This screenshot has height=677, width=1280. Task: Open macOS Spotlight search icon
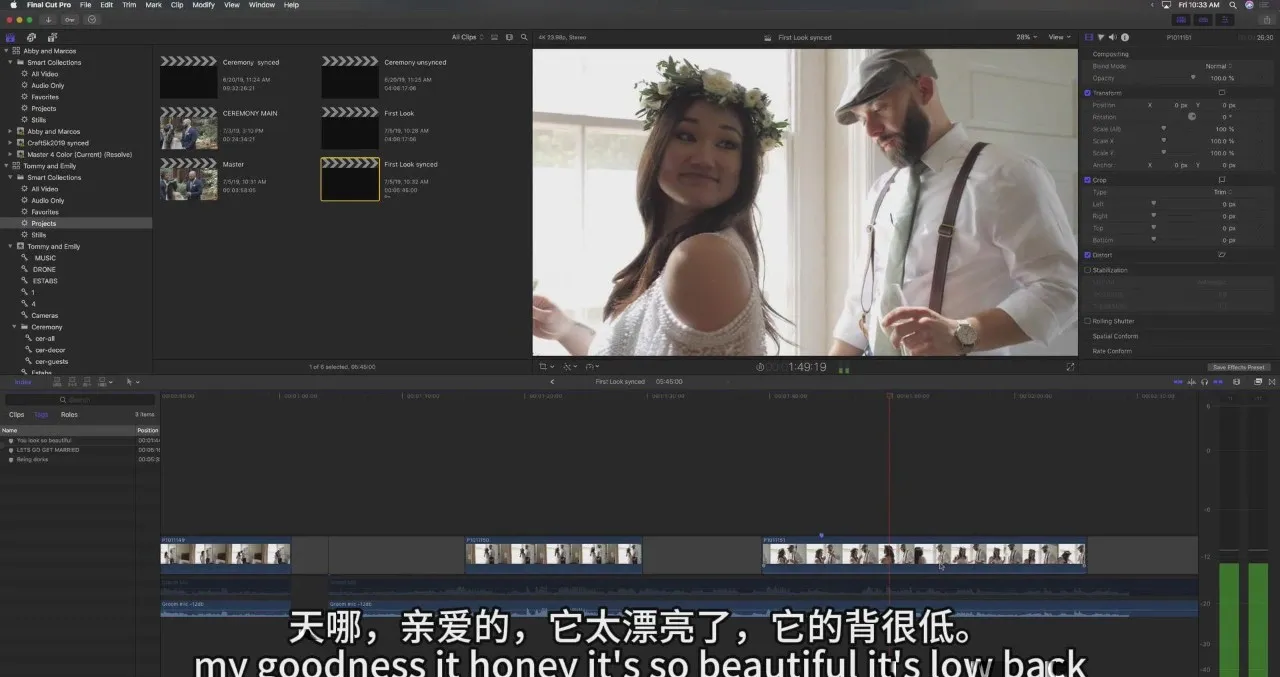click(1235, 5)
